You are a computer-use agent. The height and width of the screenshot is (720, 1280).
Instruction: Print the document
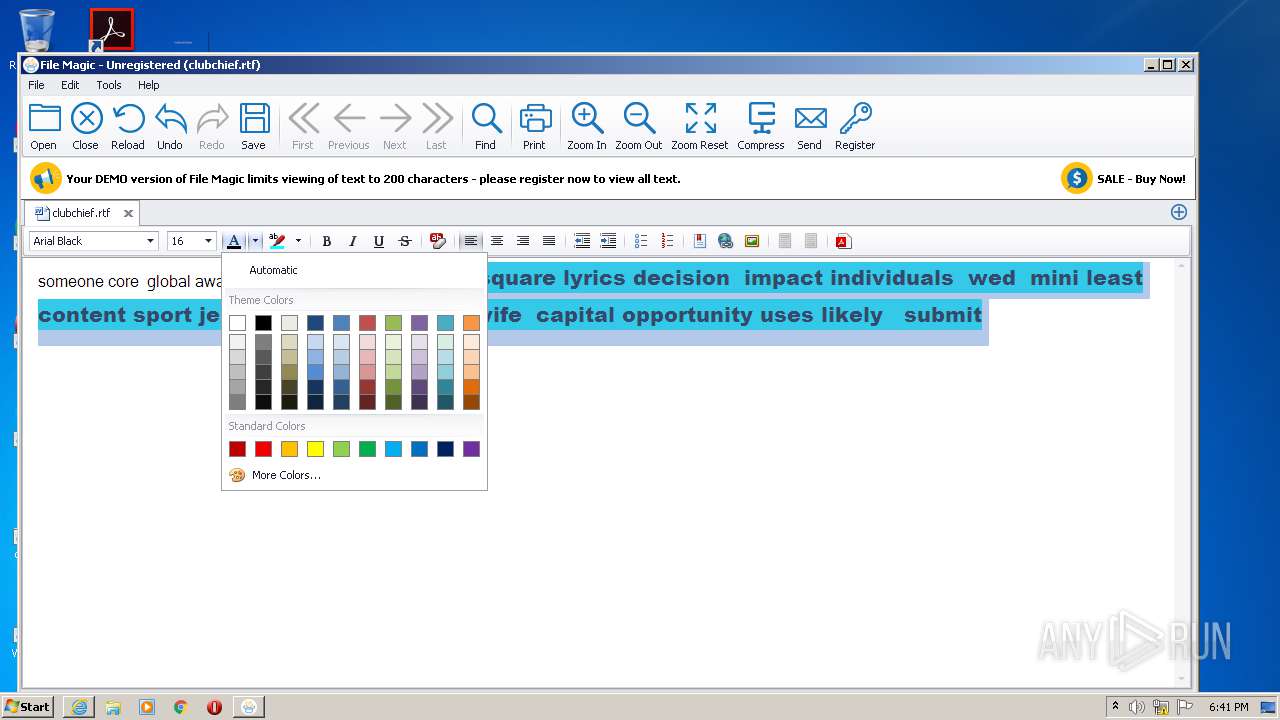pos(535,127)
